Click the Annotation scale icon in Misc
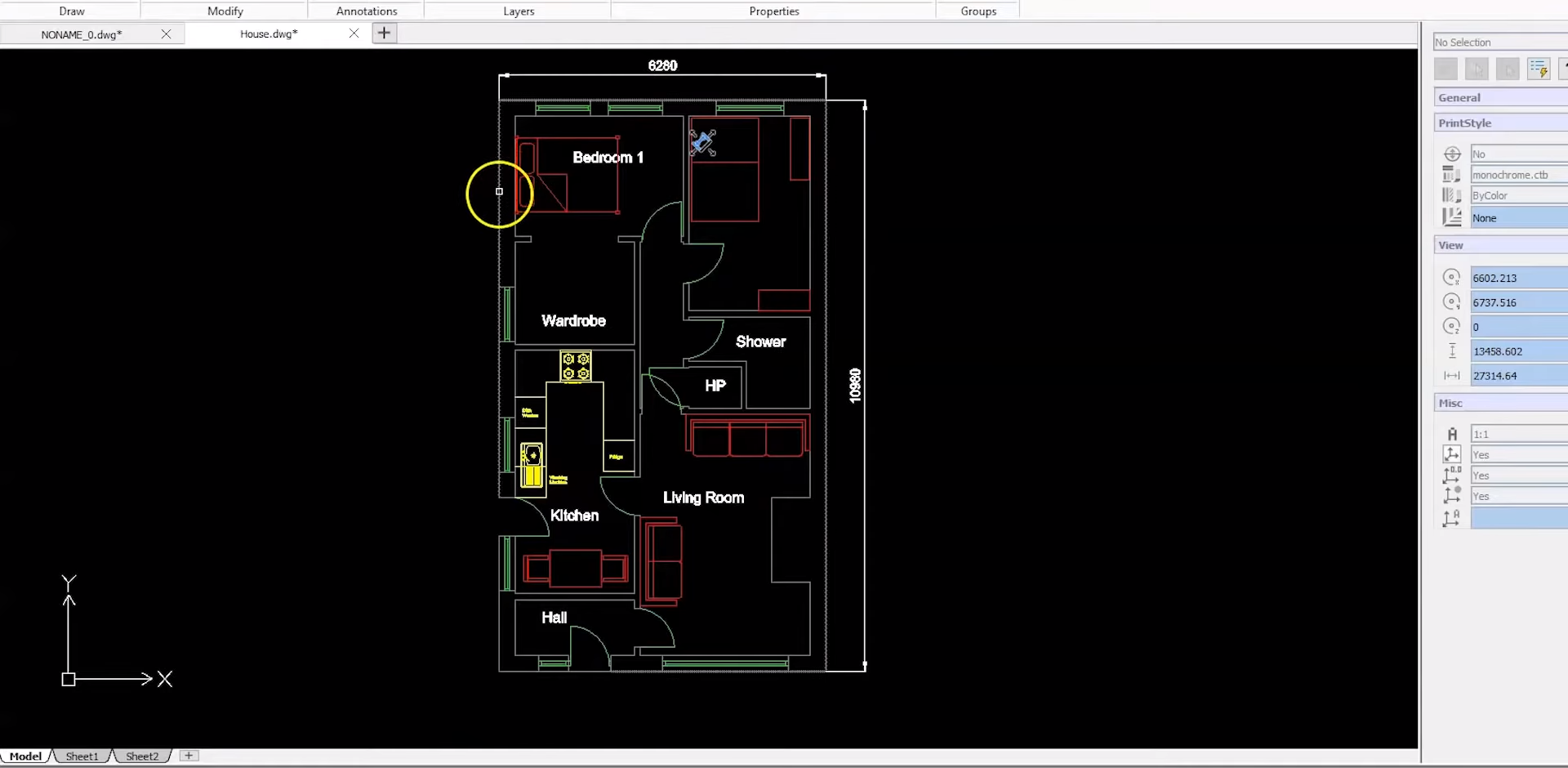 click(1451, 435)
